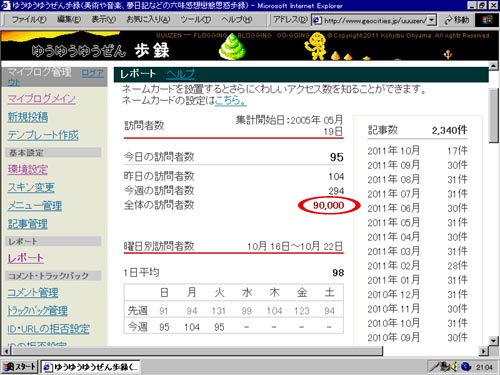The width and height of the screenshot is (500, 375).
Task: Click the スタート Start button
Action: click(20, 367)
